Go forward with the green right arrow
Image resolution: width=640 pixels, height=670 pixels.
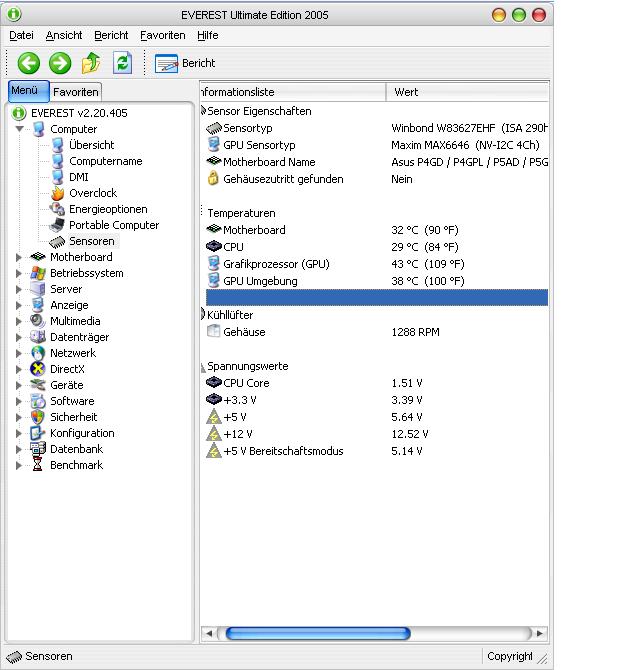pyautogui.click(x=60, y=63)
